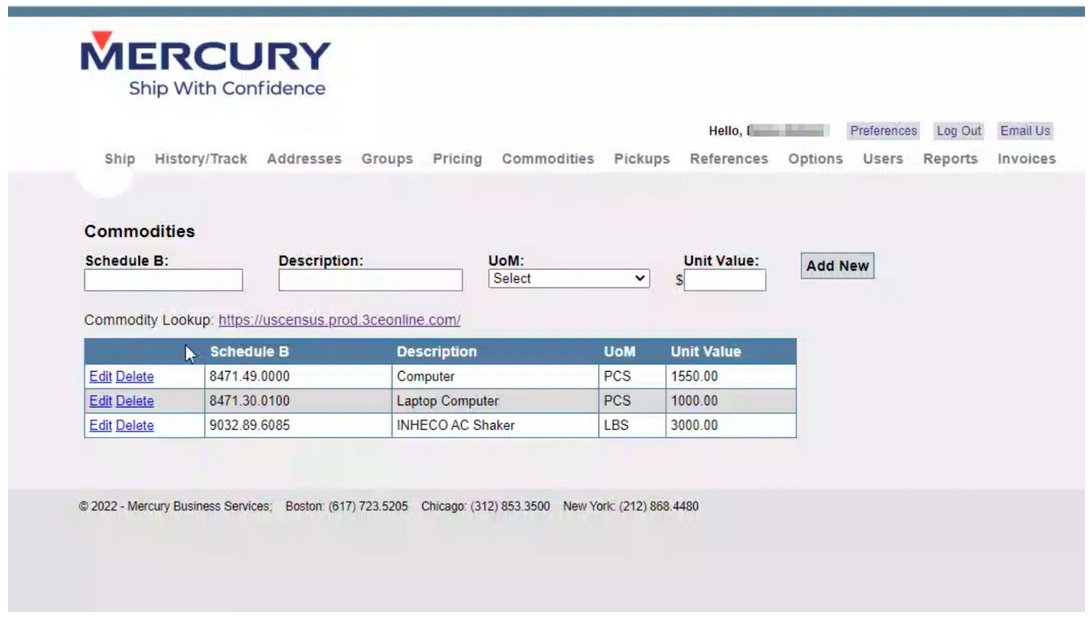This screenshot has width=1092, height=619.
Task: Click the Mercury Business Services copyright text
Action: tap(175, 506)
